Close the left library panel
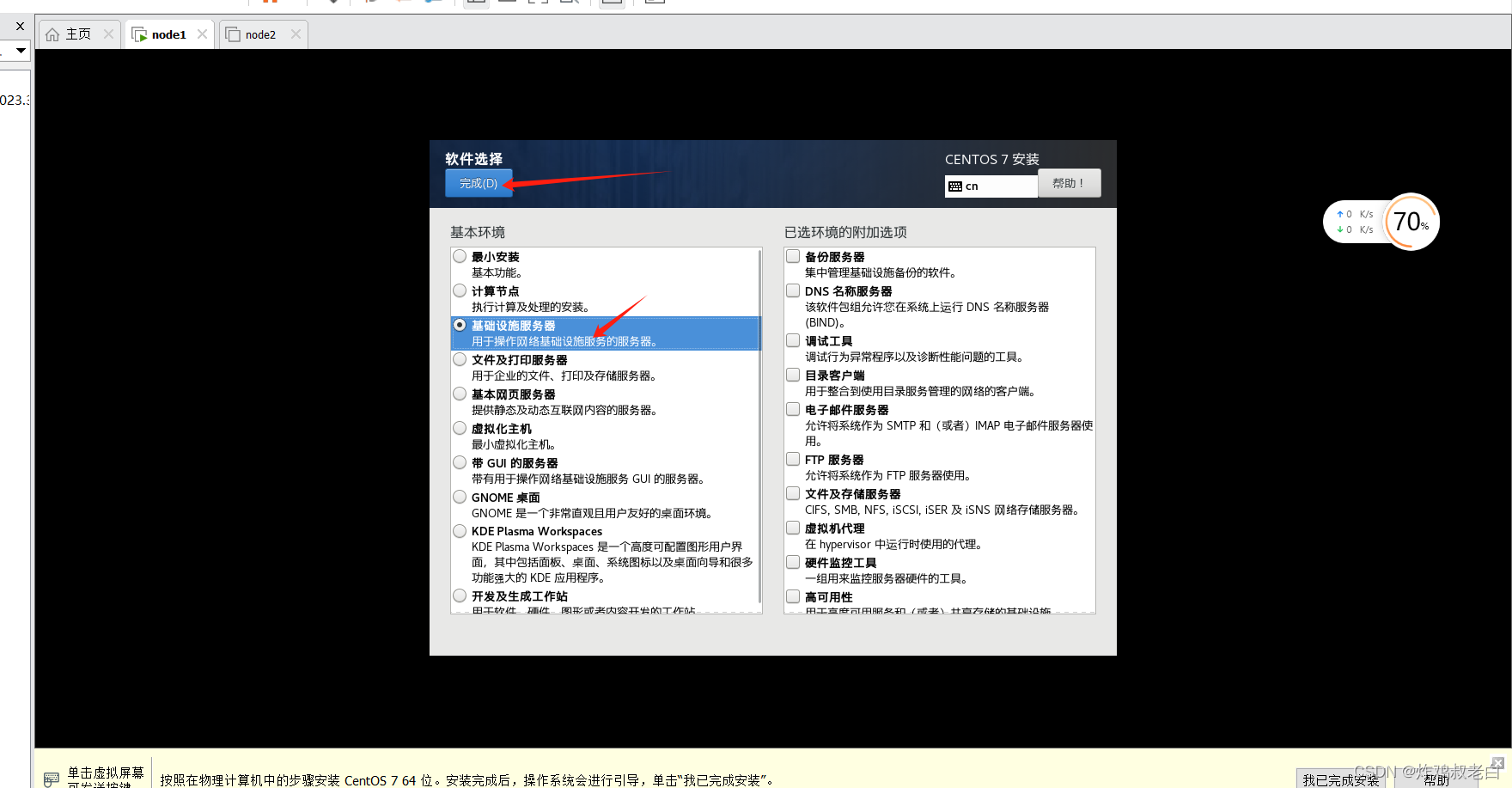 (20, 26)
